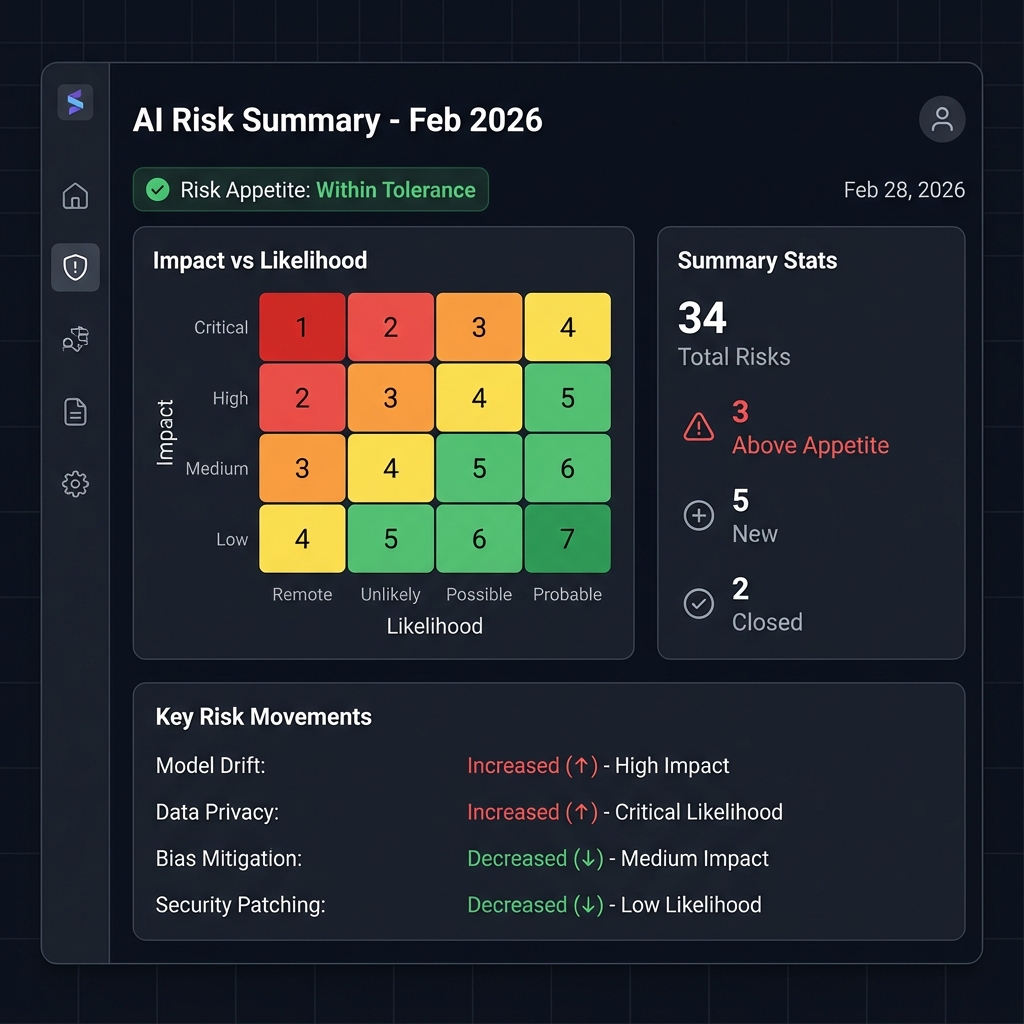The width and height of the screenshot is (1024, 1024).
Task: Select the red cell labeled 1 in the matrix
Action: (301, 326)
